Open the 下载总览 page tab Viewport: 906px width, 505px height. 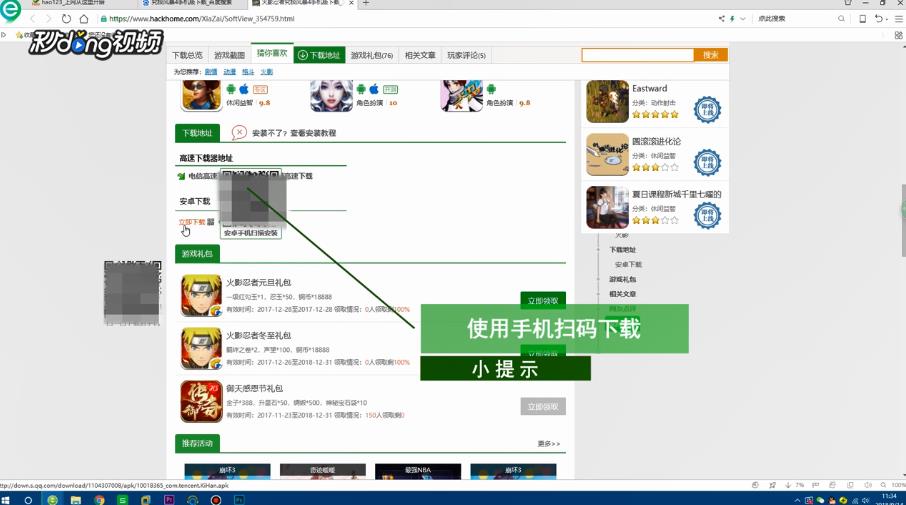[x=187, y=55]
